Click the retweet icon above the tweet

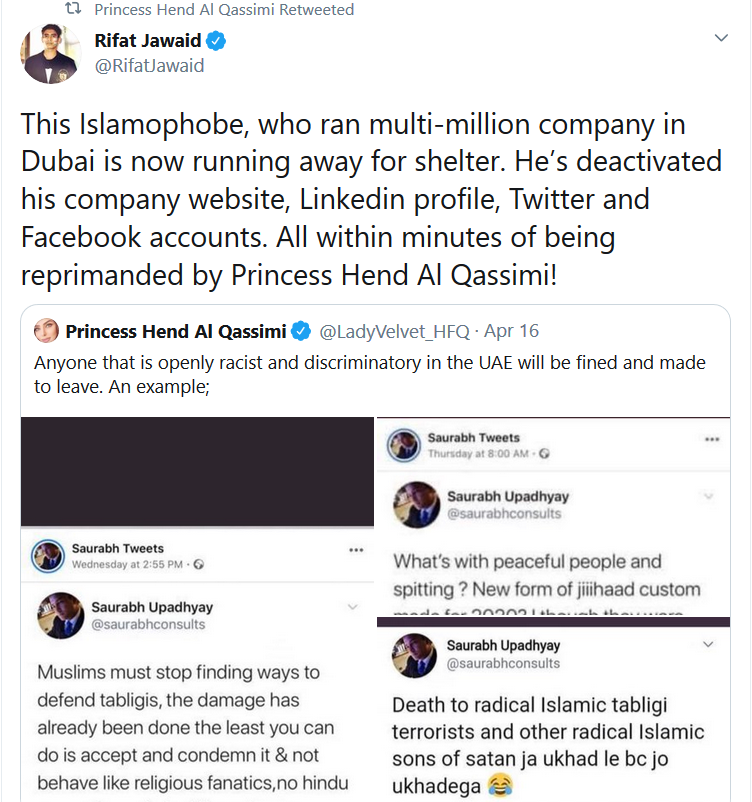click(x=73, y=10)
